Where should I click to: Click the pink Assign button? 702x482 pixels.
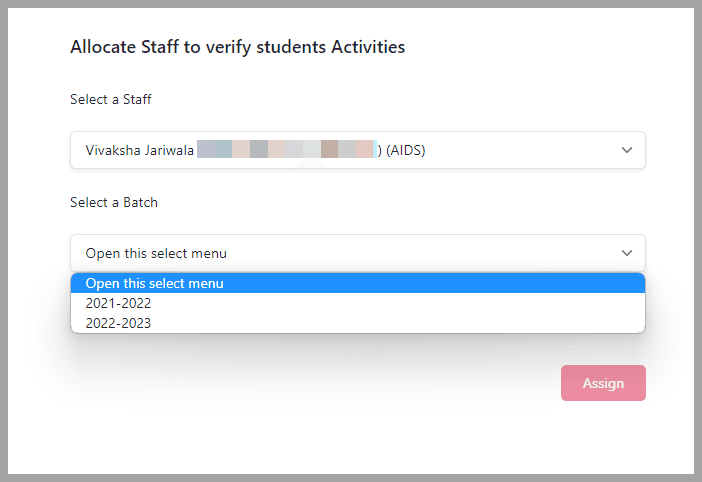(603, 383)
